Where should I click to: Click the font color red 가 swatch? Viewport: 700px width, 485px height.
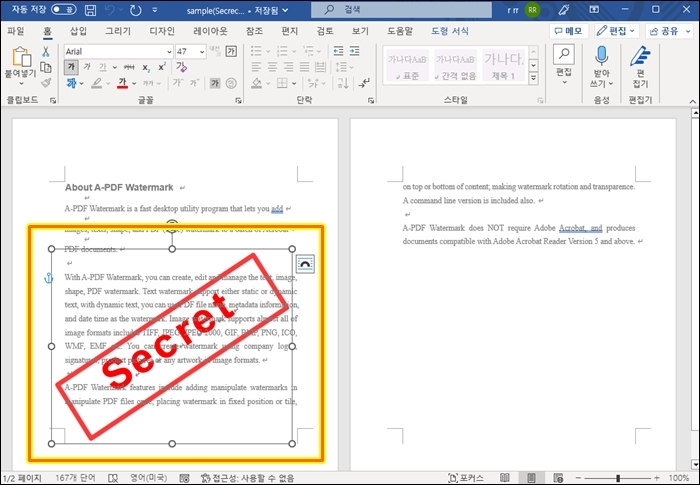pos(122,83)
